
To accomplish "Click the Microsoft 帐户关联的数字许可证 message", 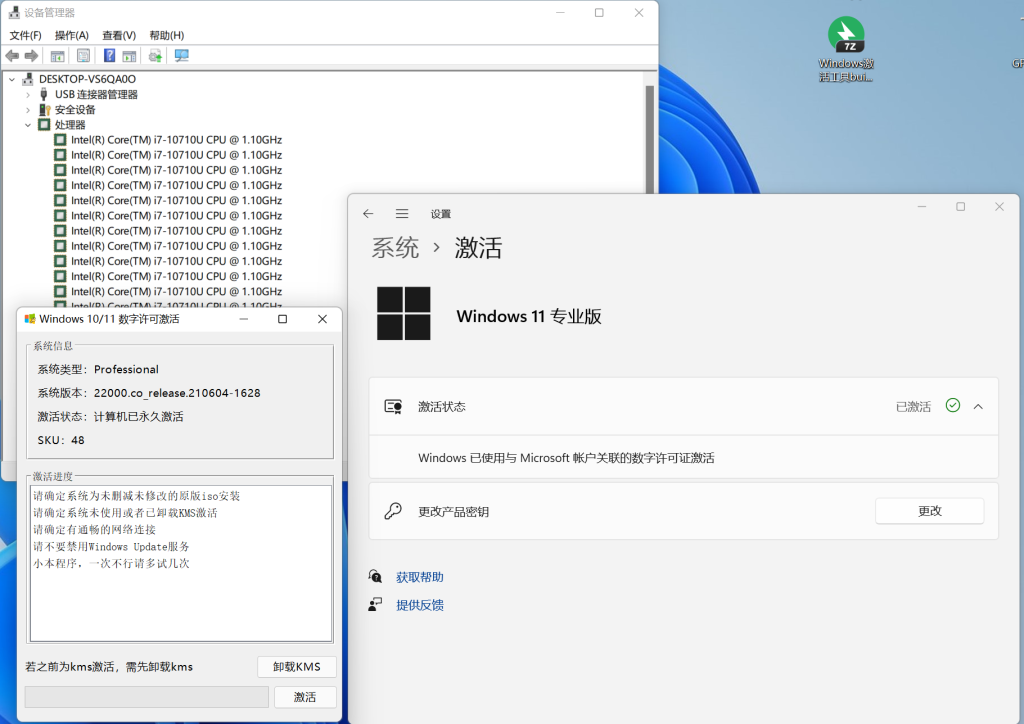I will point(566,458).
